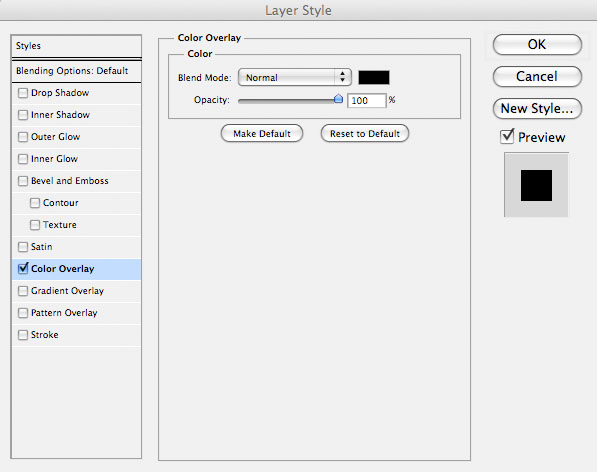The image size is (597, 472).
Task: Confirm with the OK button
Action: (537, 45)
